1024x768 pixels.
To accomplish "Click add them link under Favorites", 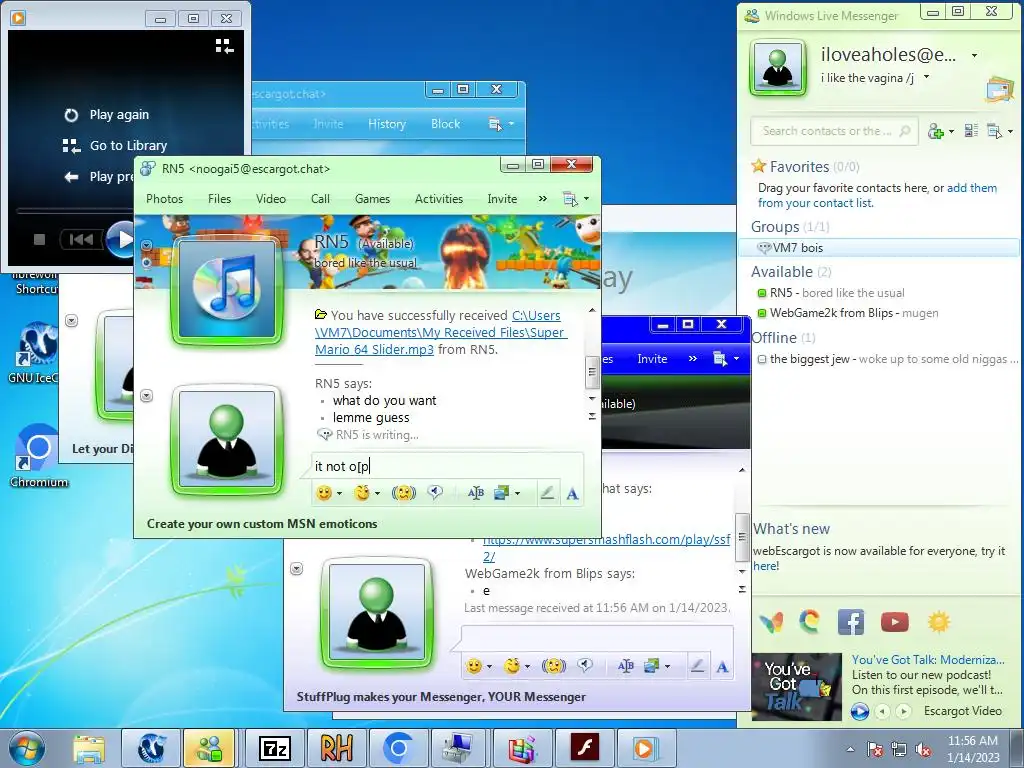I will click(972, 188).
